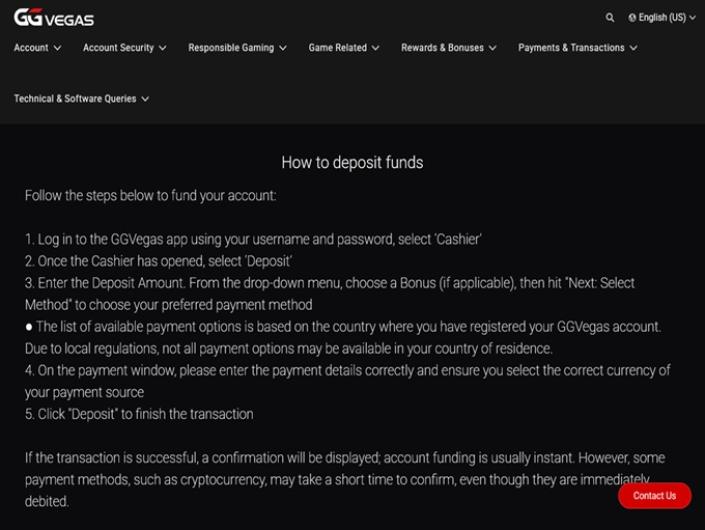
Task: Click the arrow next to Payments & Transactions
Action: (x=634, y=48)
